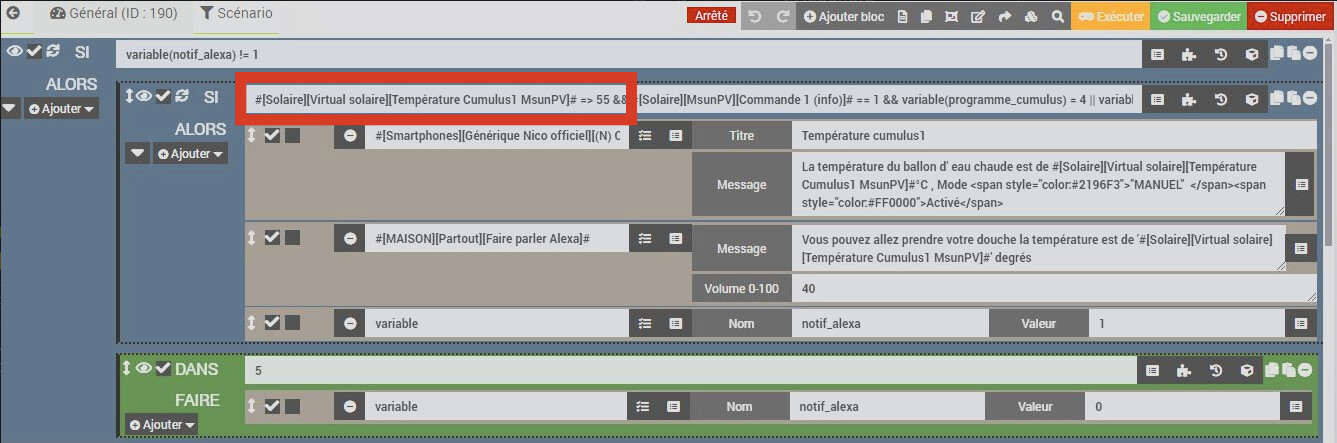
Task: Search in scenario with magnifier icon
Action: pyautogui.click(x=1057, y=16)
